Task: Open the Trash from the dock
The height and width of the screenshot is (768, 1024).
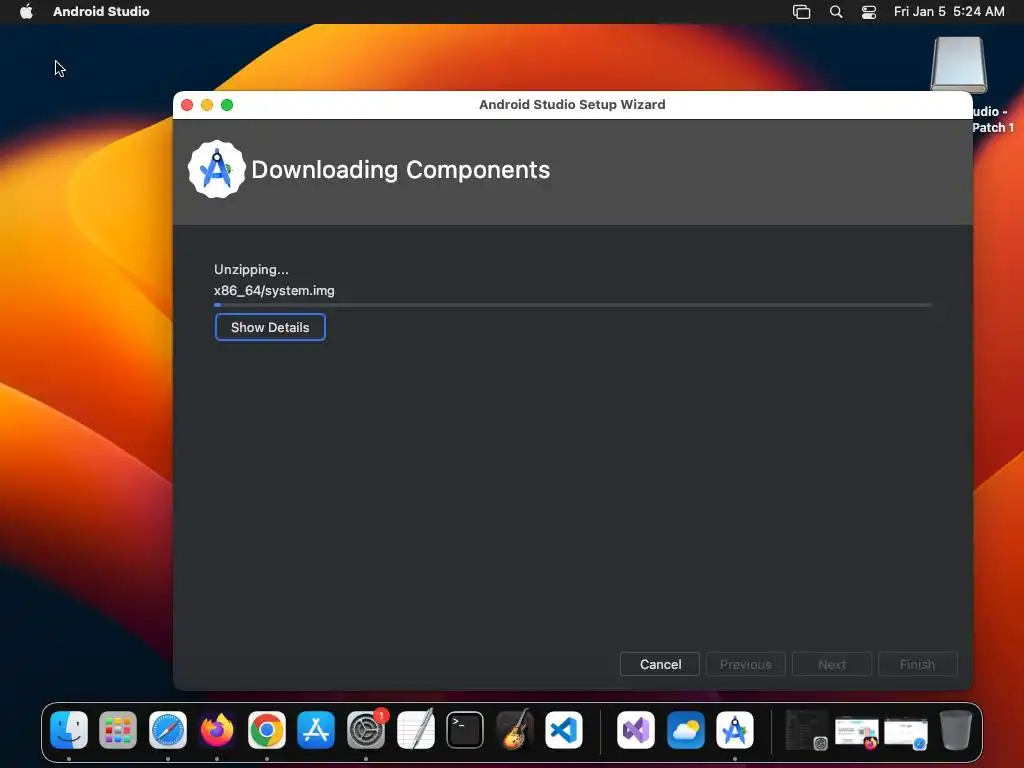Action: click(x=955, y=729)
